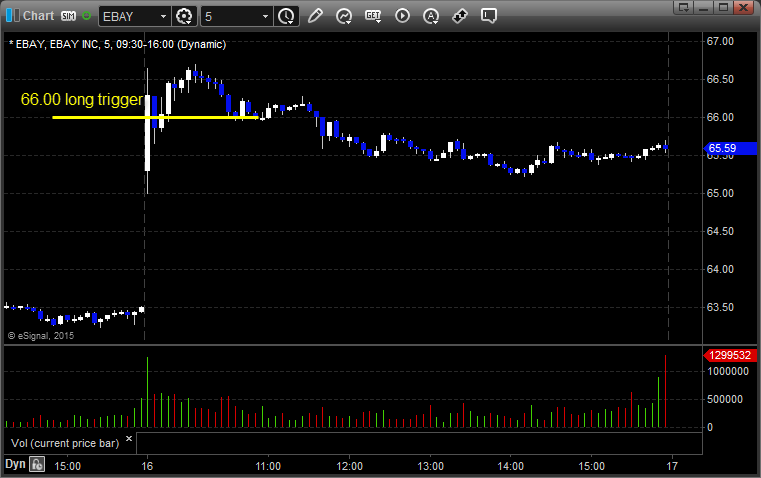Click the crossed-arrows toolbar icon
Screen dimensions: 761x478
click(x=460, y=16)
